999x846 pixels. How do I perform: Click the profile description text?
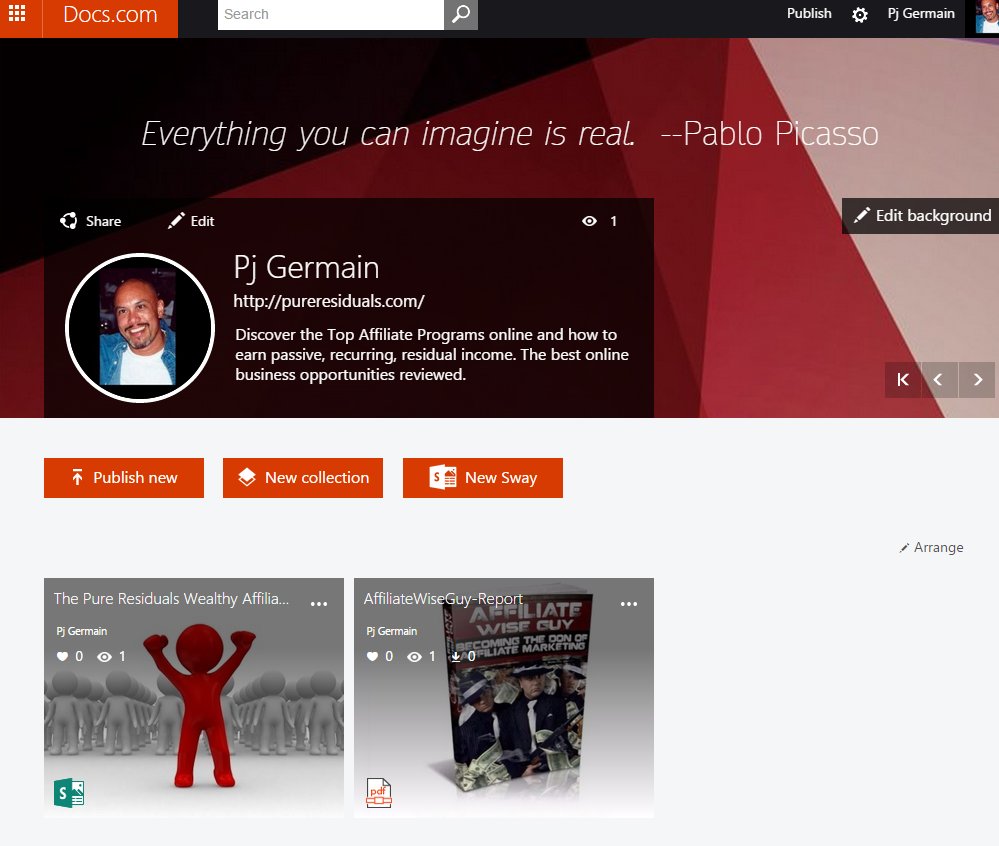click(x=431, y=355)
